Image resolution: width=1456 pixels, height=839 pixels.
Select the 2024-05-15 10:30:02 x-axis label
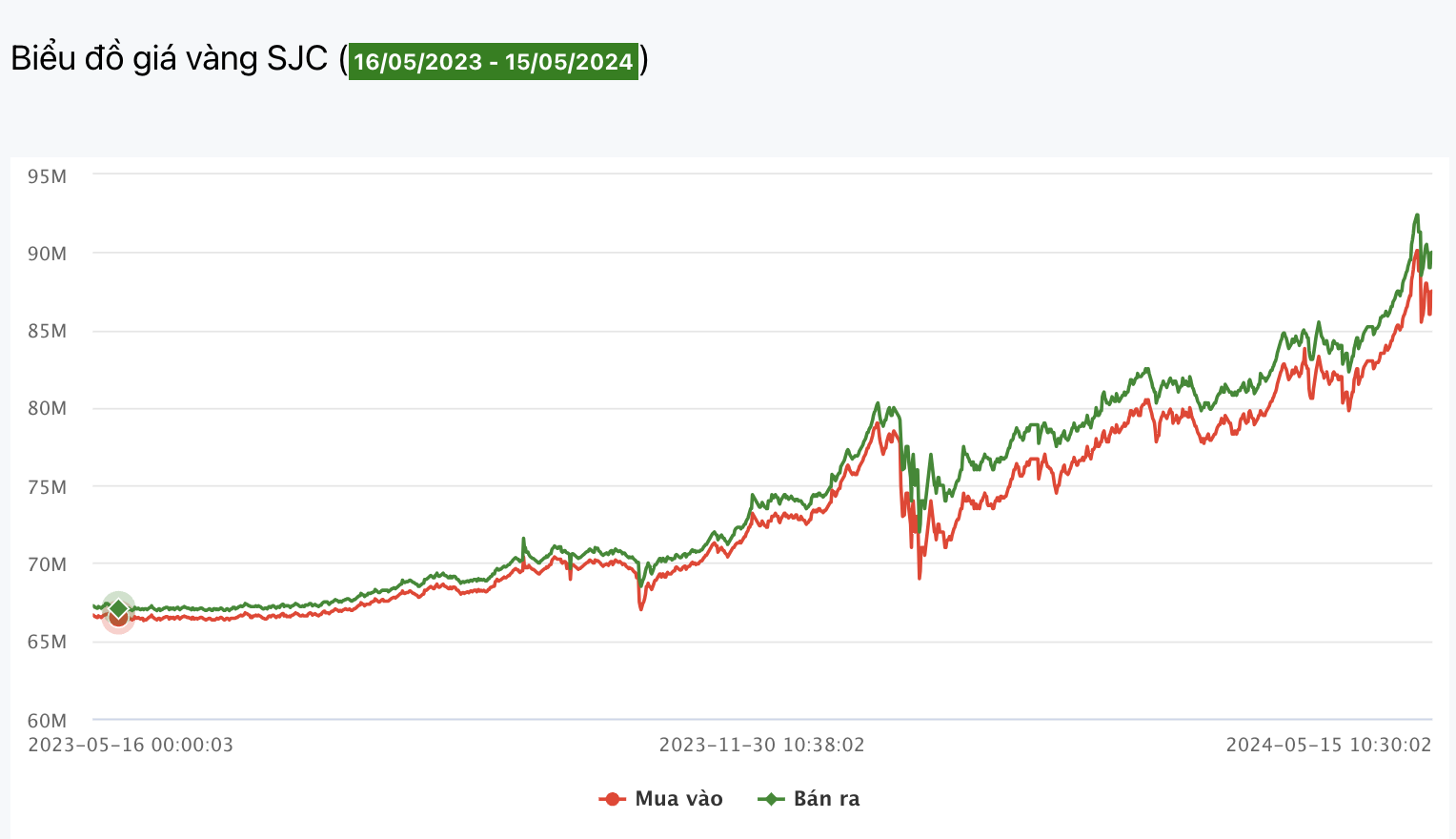click(1328, 745)
